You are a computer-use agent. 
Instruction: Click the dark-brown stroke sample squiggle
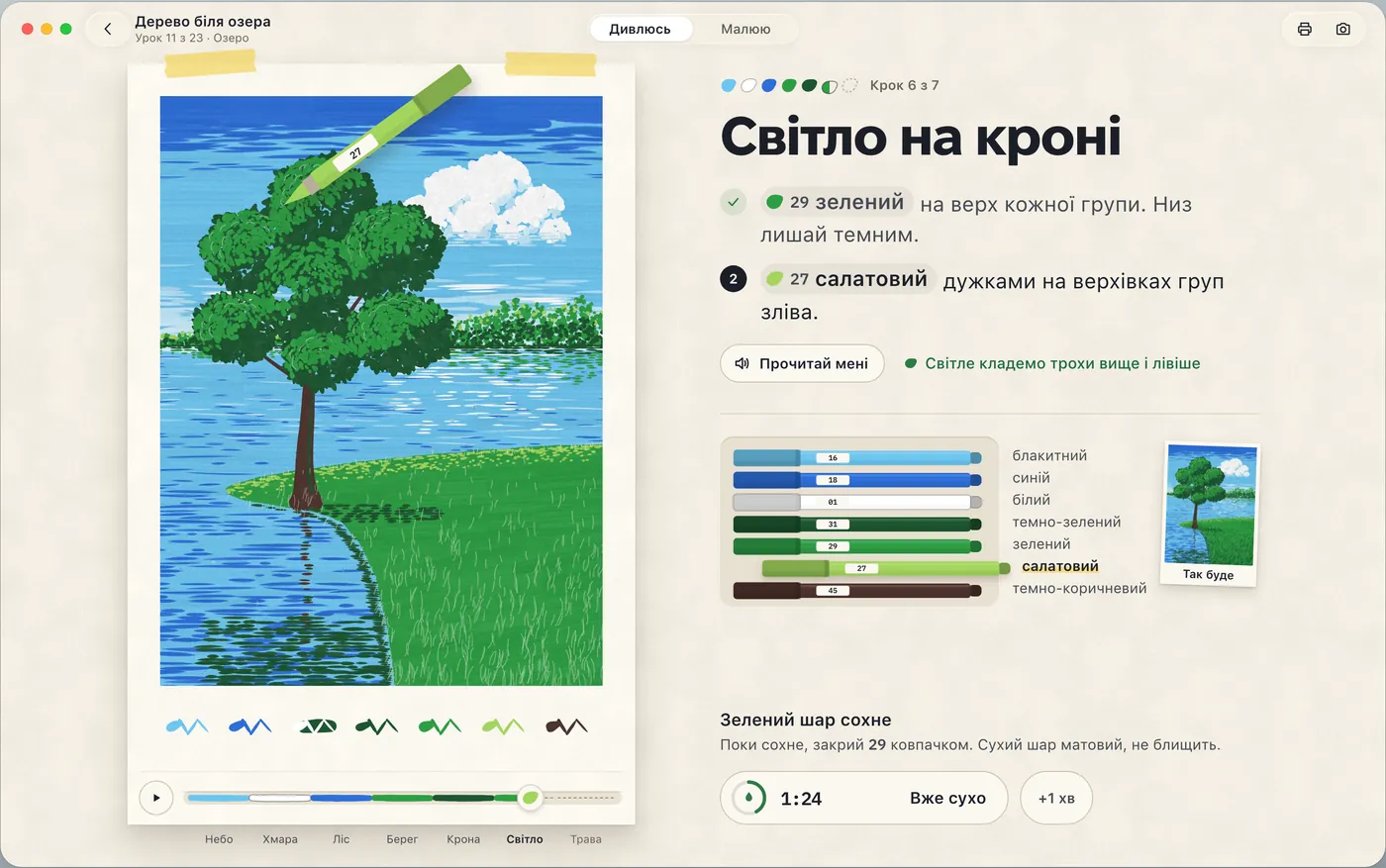click(x=566, y=726)
